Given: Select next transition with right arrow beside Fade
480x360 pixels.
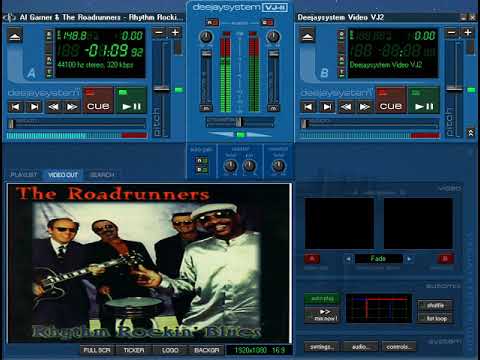Looking at the screenshot, I should [409, 259].
